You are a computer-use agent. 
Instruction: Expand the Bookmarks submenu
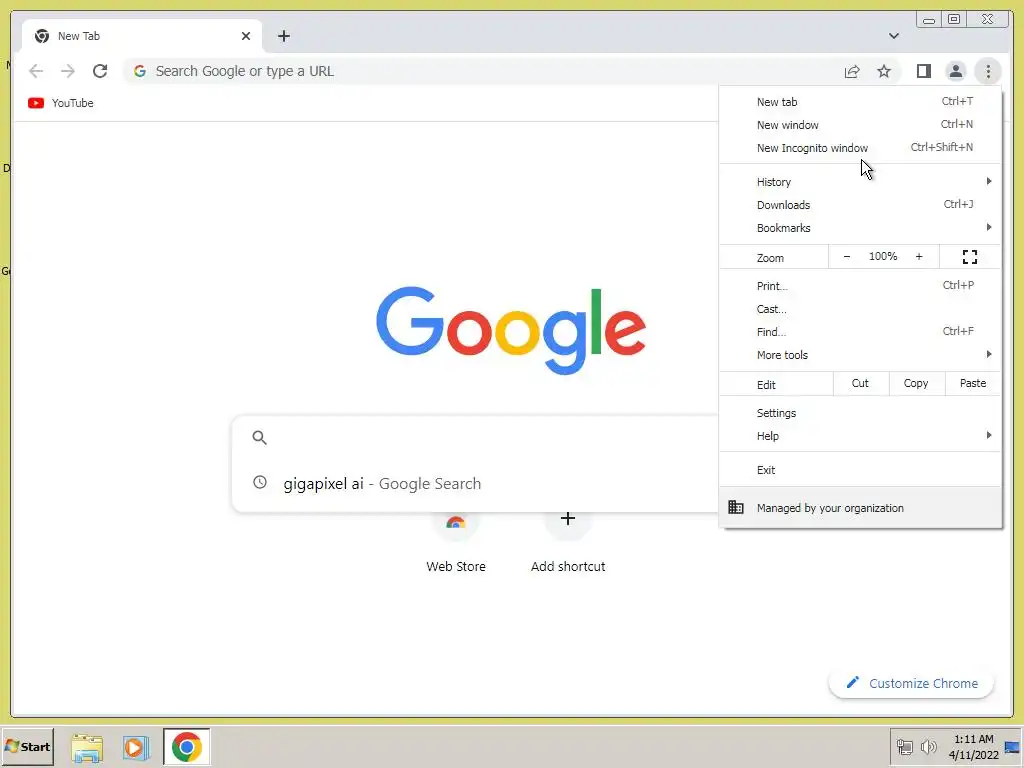(x=861, y=228)
